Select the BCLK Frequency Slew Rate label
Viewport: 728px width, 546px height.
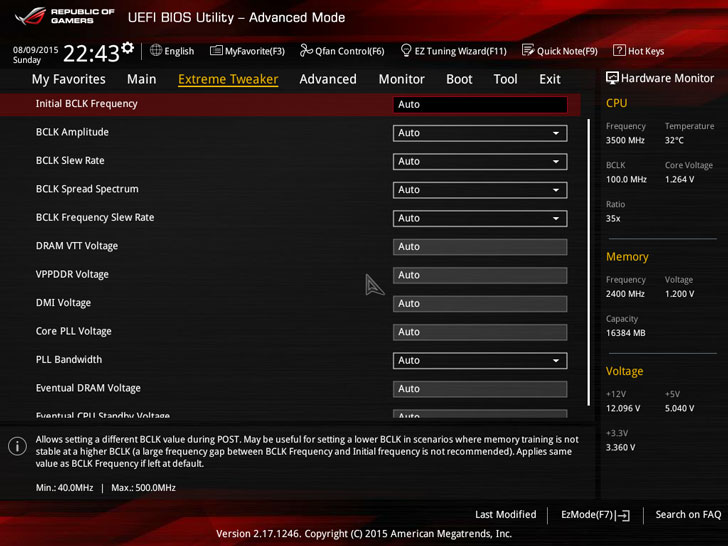tap(95, 217)
